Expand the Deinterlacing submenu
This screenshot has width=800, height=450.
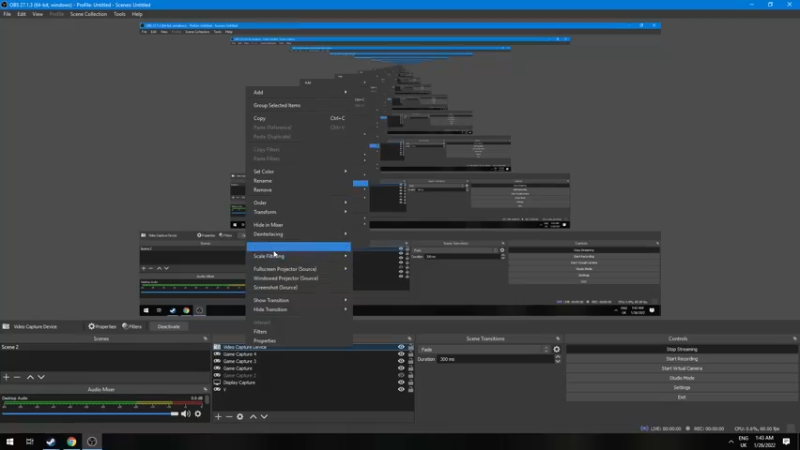tap(299, 234)
